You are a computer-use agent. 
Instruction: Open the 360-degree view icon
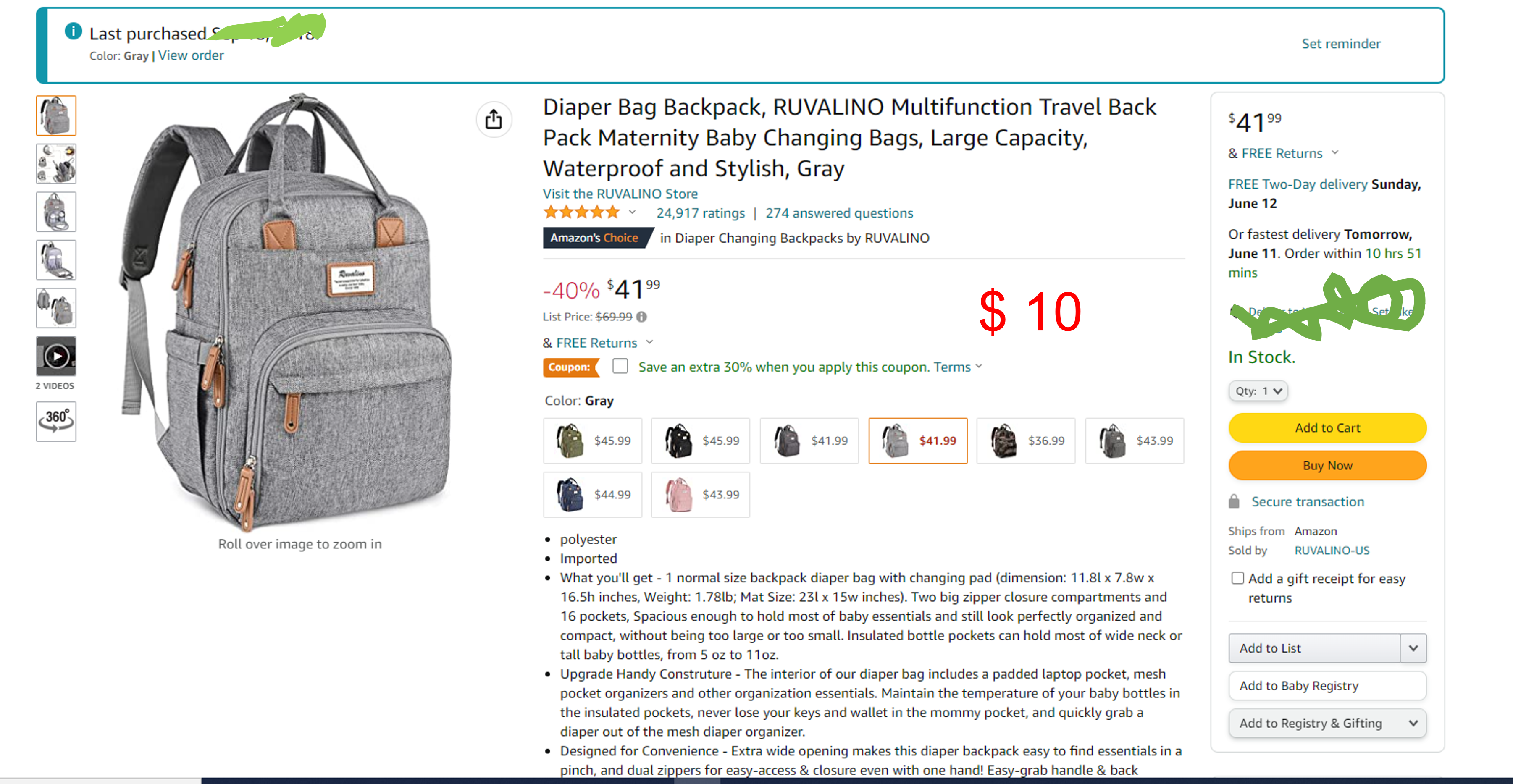point(56,420)
